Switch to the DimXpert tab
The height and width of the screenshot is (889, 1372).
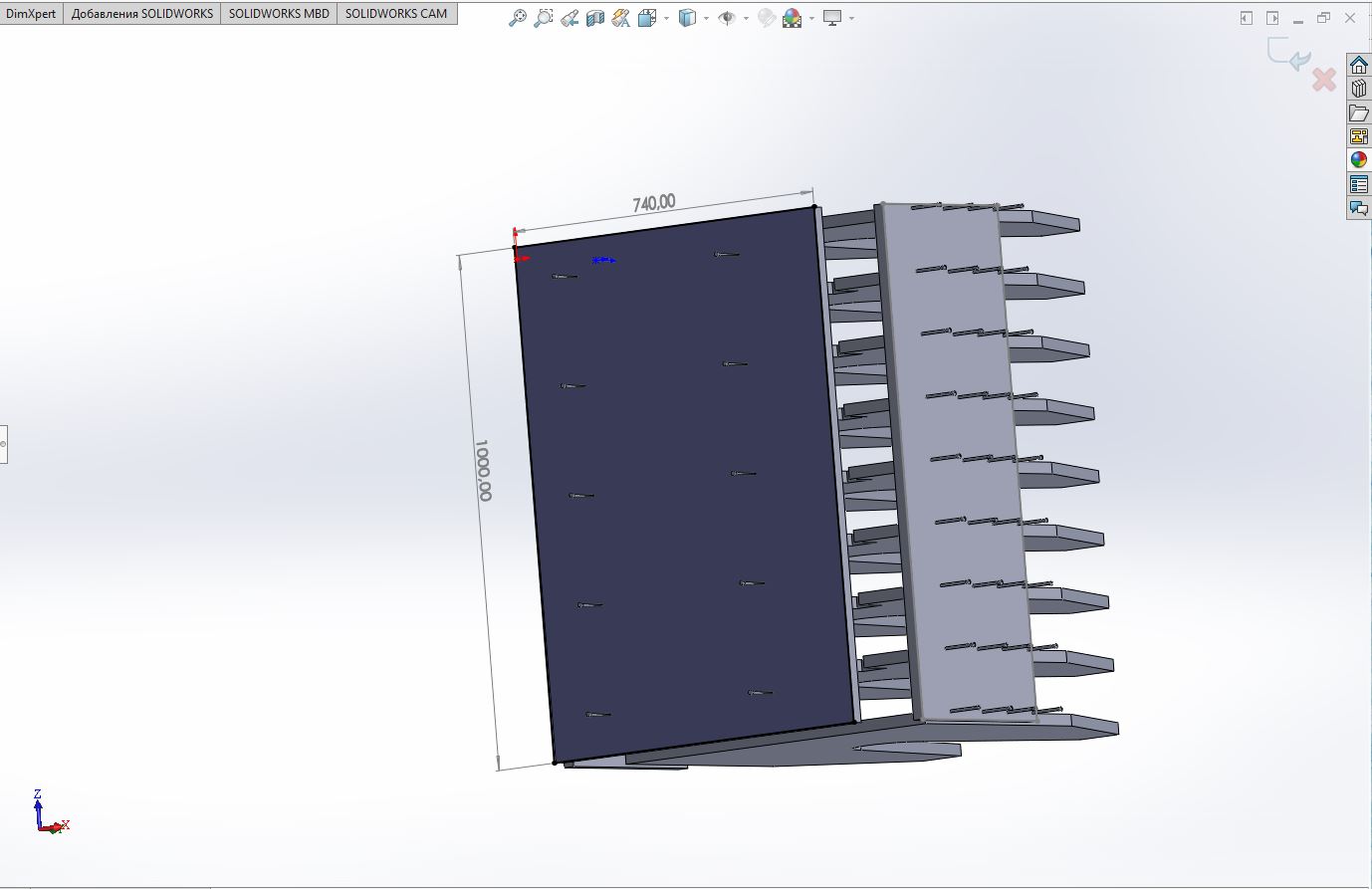point(31,14)
